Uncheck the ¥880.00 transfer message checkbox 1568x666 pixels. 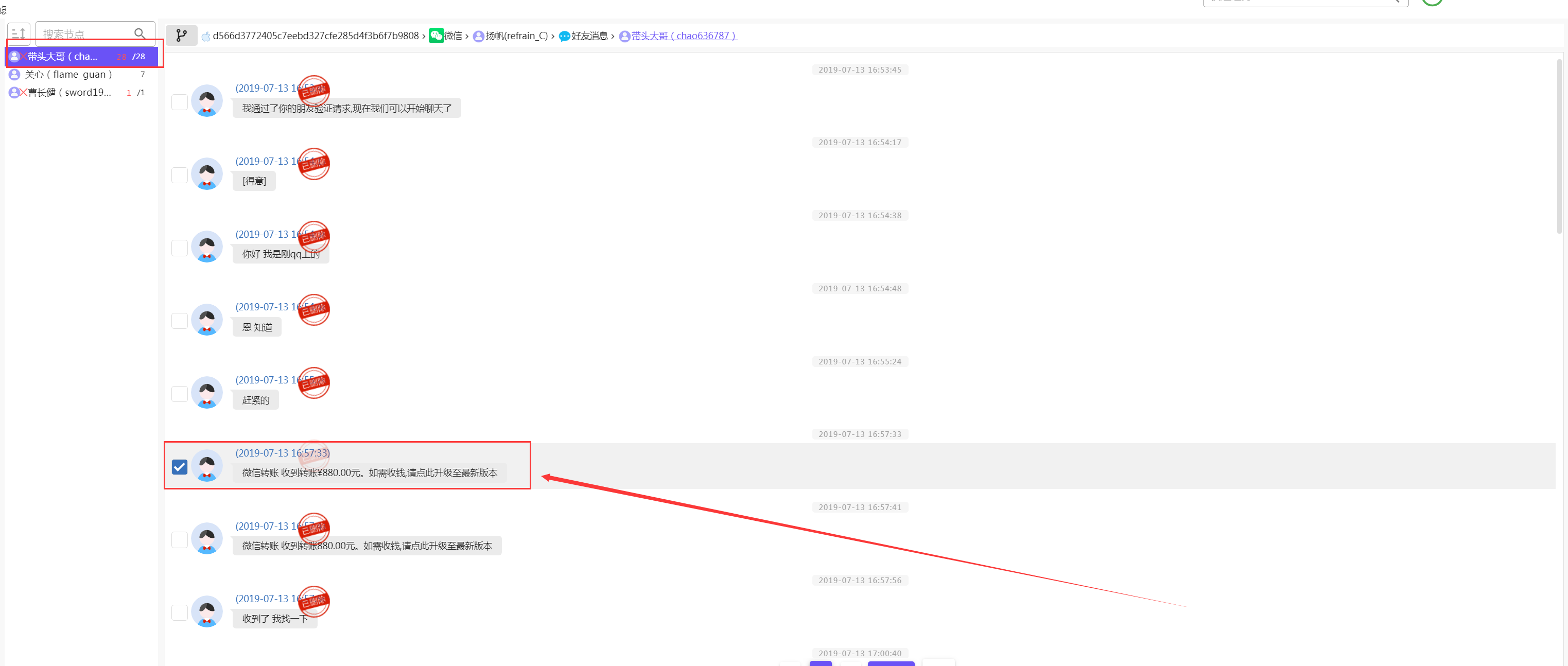point(180,467)
